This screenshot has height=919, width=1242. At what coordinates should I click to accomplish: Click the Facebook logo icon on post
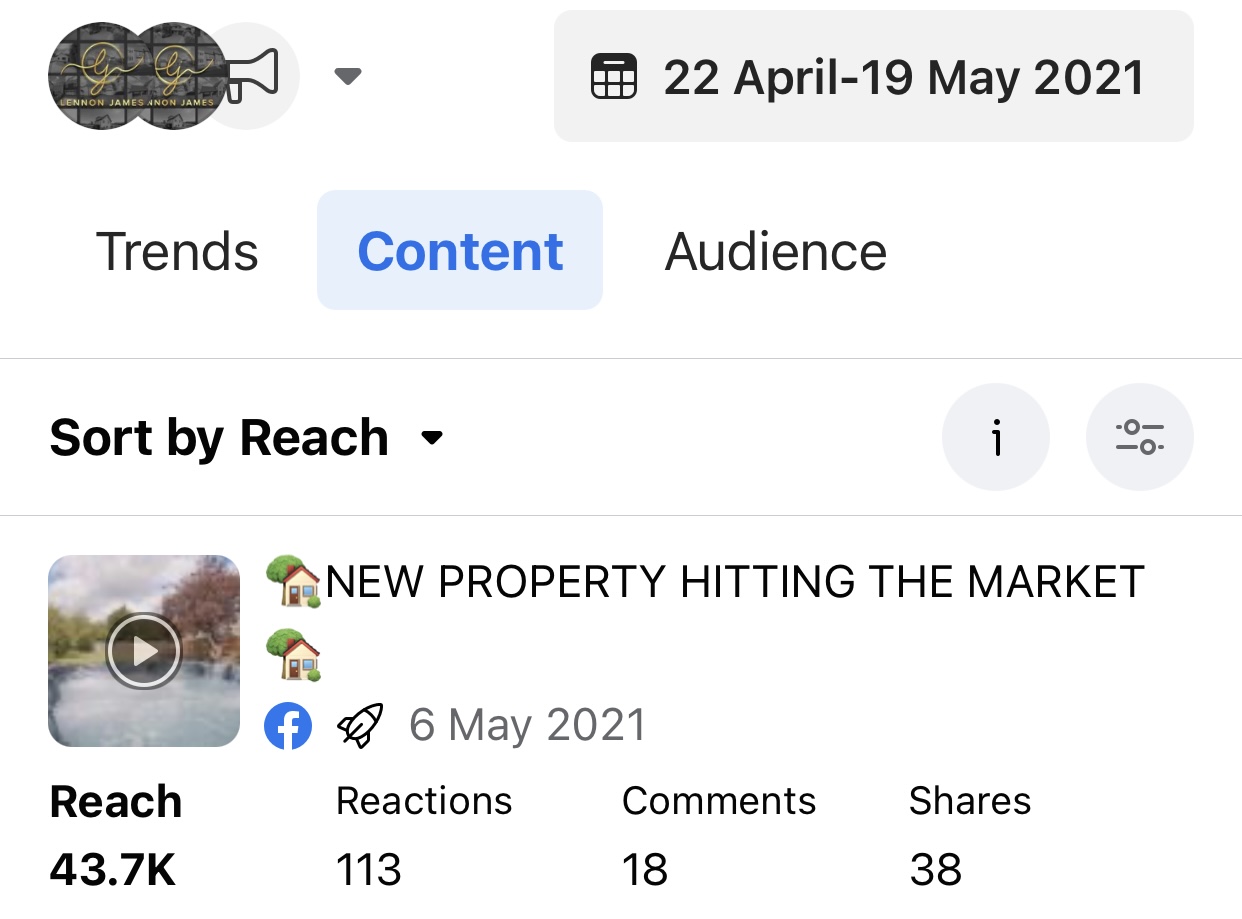288,726
